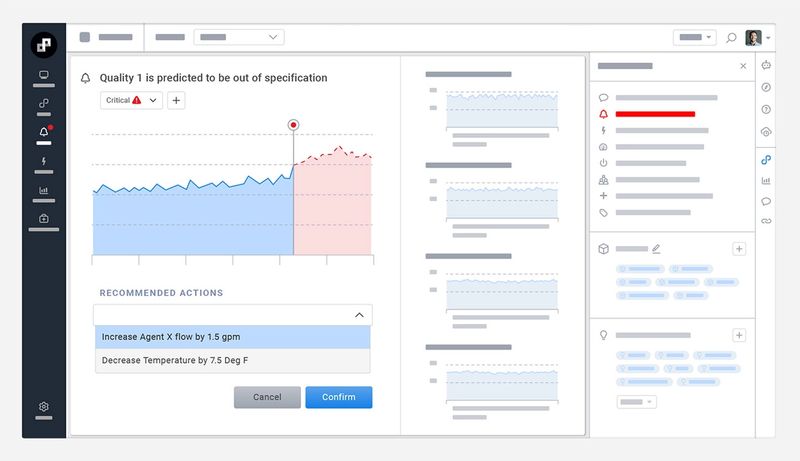Select Increase Agent X flow by 1.5 gpm
This screenshot has height=461, width=800.
(232, 337)
